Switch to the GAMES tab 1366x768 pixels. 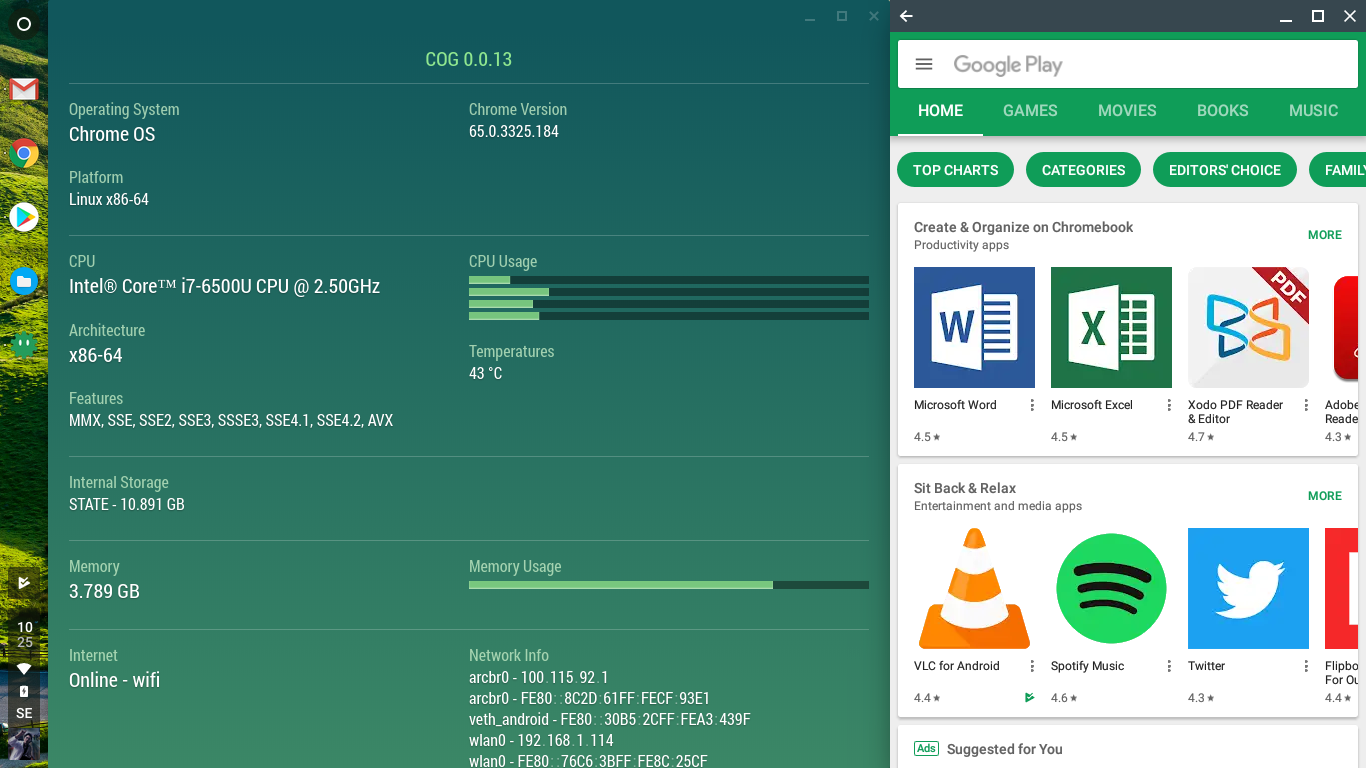click(x=1030, y=111)
